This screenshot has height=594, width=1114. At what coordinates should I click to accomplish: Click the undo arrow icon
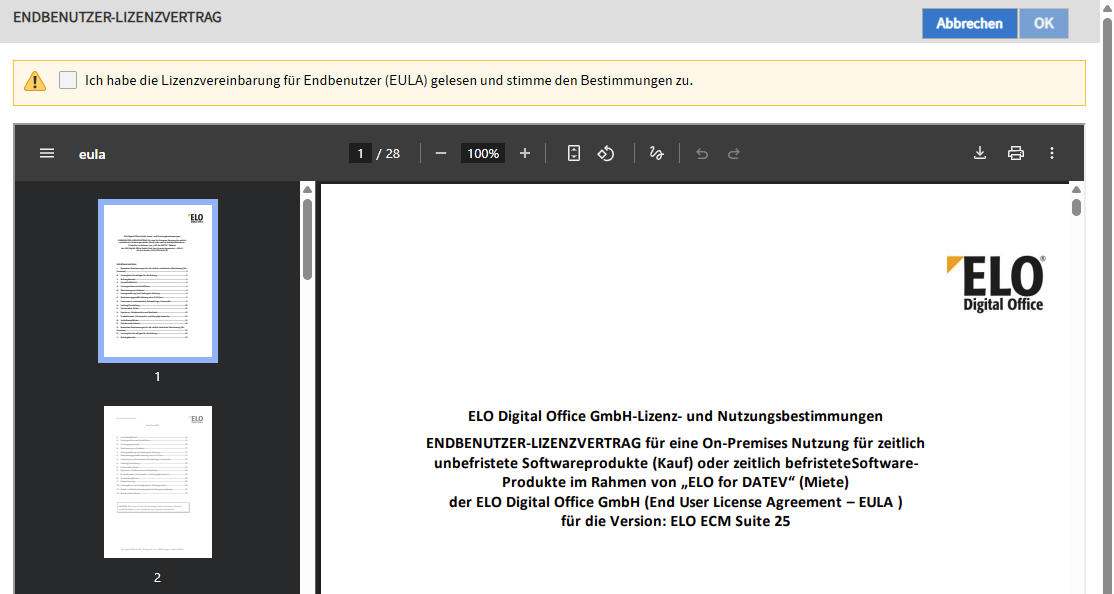point(702,153)
